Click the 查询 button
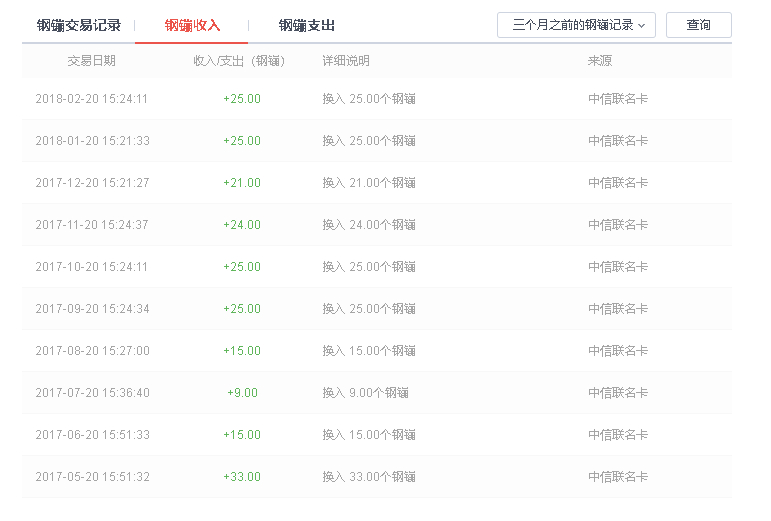771x521 pixels. pos(699,25)
